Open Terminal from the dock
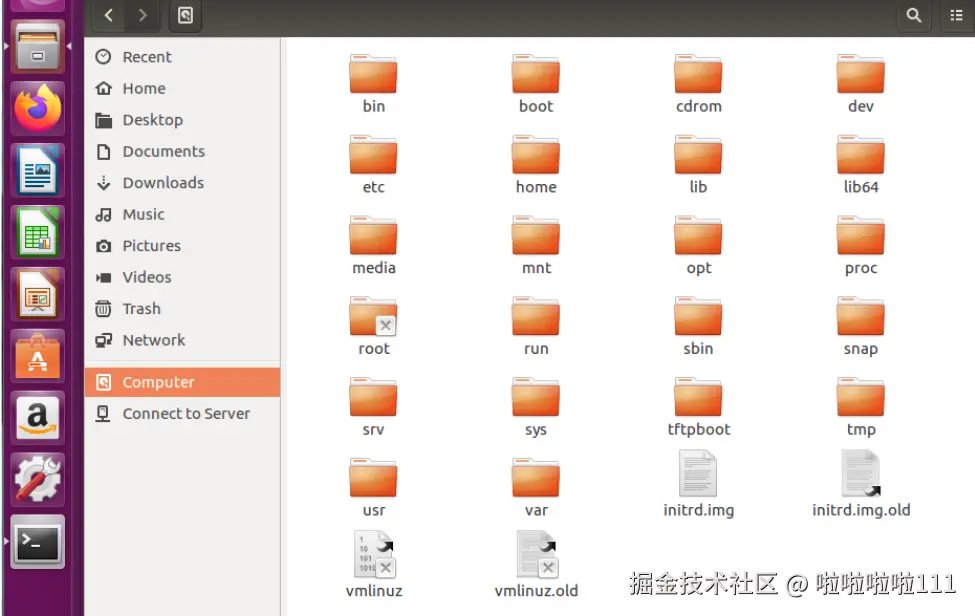The height and width of the screenshot is (616, 975). [38, 542]
